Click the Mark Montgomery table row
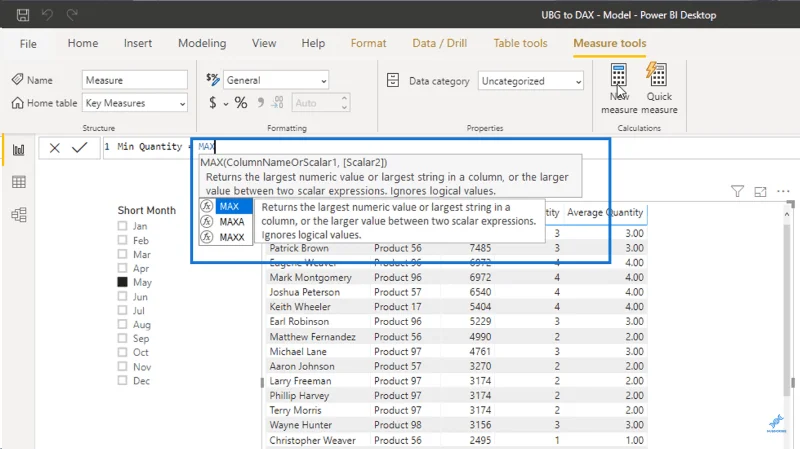 tap(456, 277)
